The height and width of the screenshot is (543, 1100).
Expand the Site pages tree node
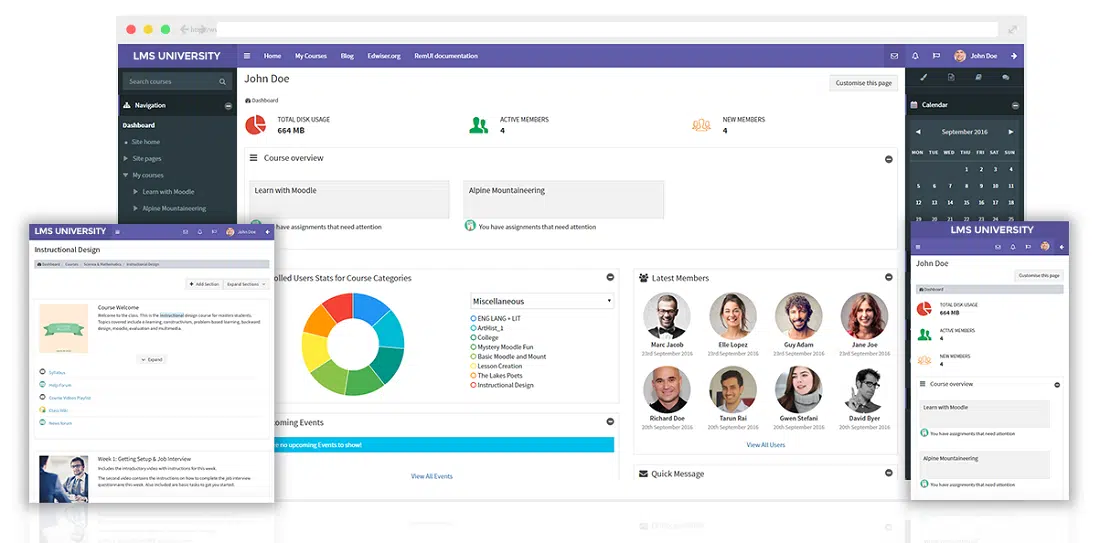(x=126, y=159)
